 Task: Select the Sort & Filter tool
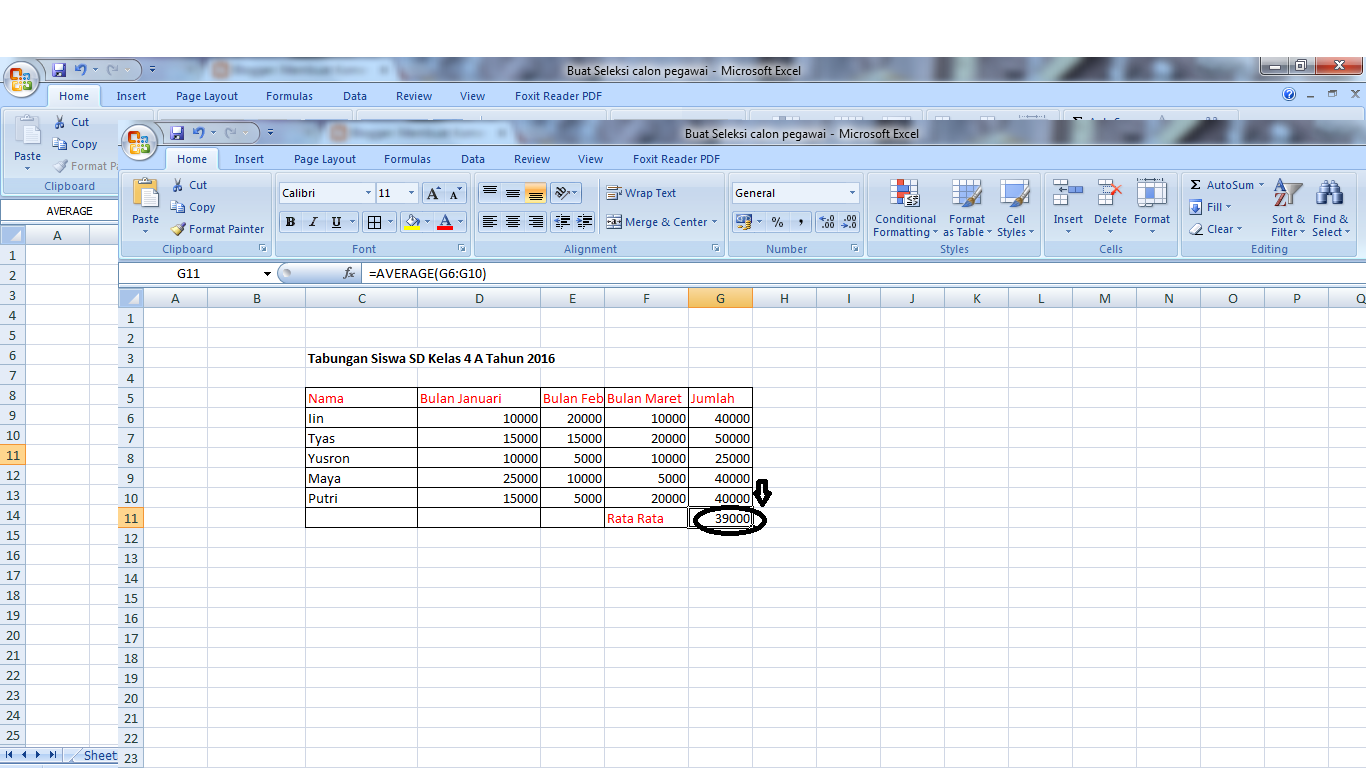pyautogui.click(x=1288, y=210)
